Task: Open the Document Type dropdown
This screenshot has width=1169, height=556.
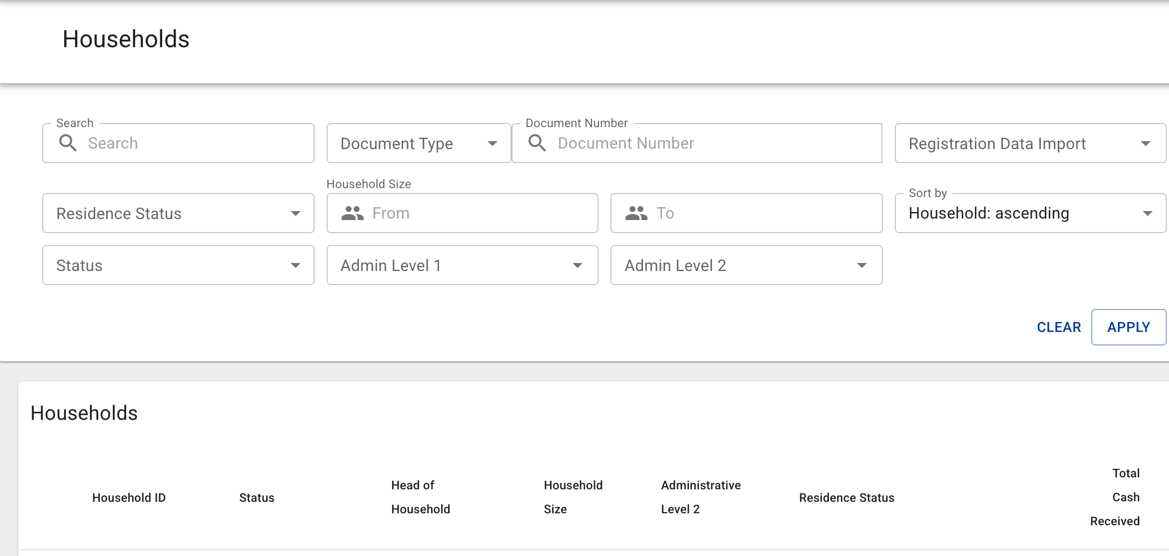Action: pyautogui.click(x=418, y=144)
